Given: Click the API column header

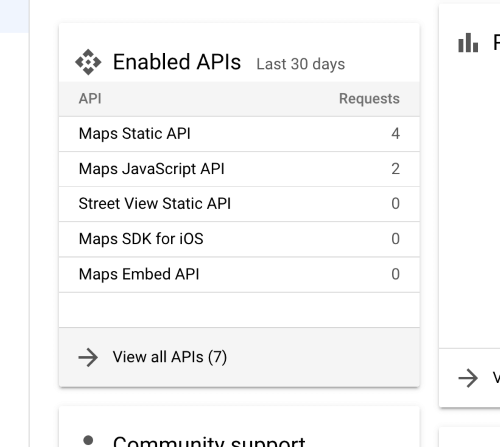Looking at the screenshot, I should pyautogui.click(x=90, y=99).
